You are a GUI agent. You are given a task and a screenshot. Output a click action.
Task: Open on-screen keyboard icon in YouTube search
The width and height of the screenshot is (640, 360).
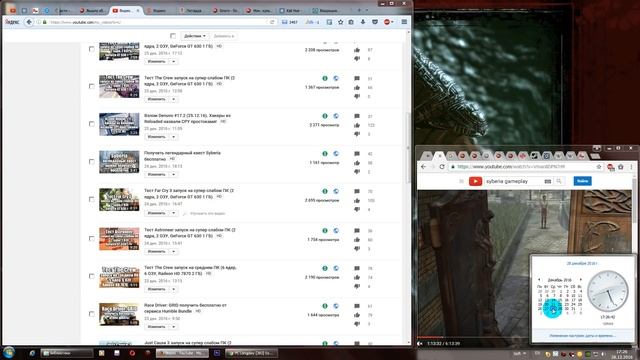[548, 181]
